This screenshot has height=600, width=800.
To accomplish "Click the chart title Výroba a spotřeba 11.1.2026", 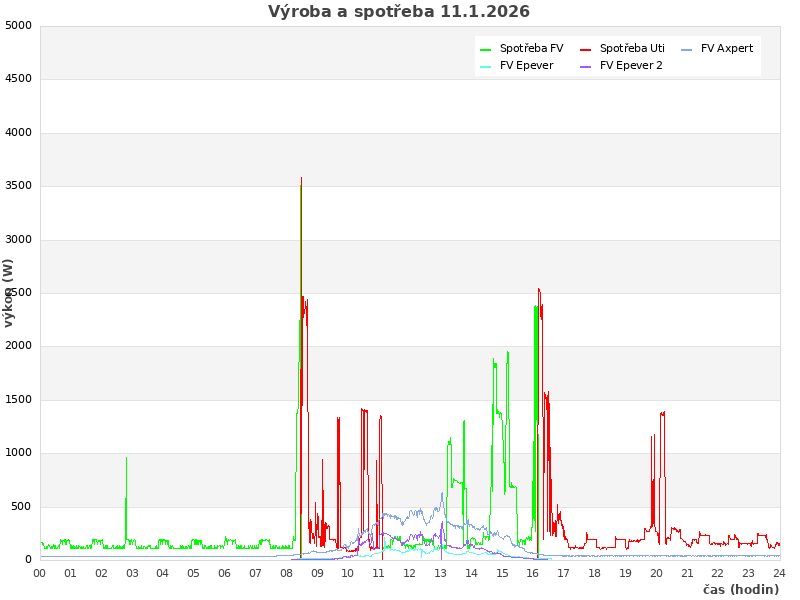I will 399,12.
